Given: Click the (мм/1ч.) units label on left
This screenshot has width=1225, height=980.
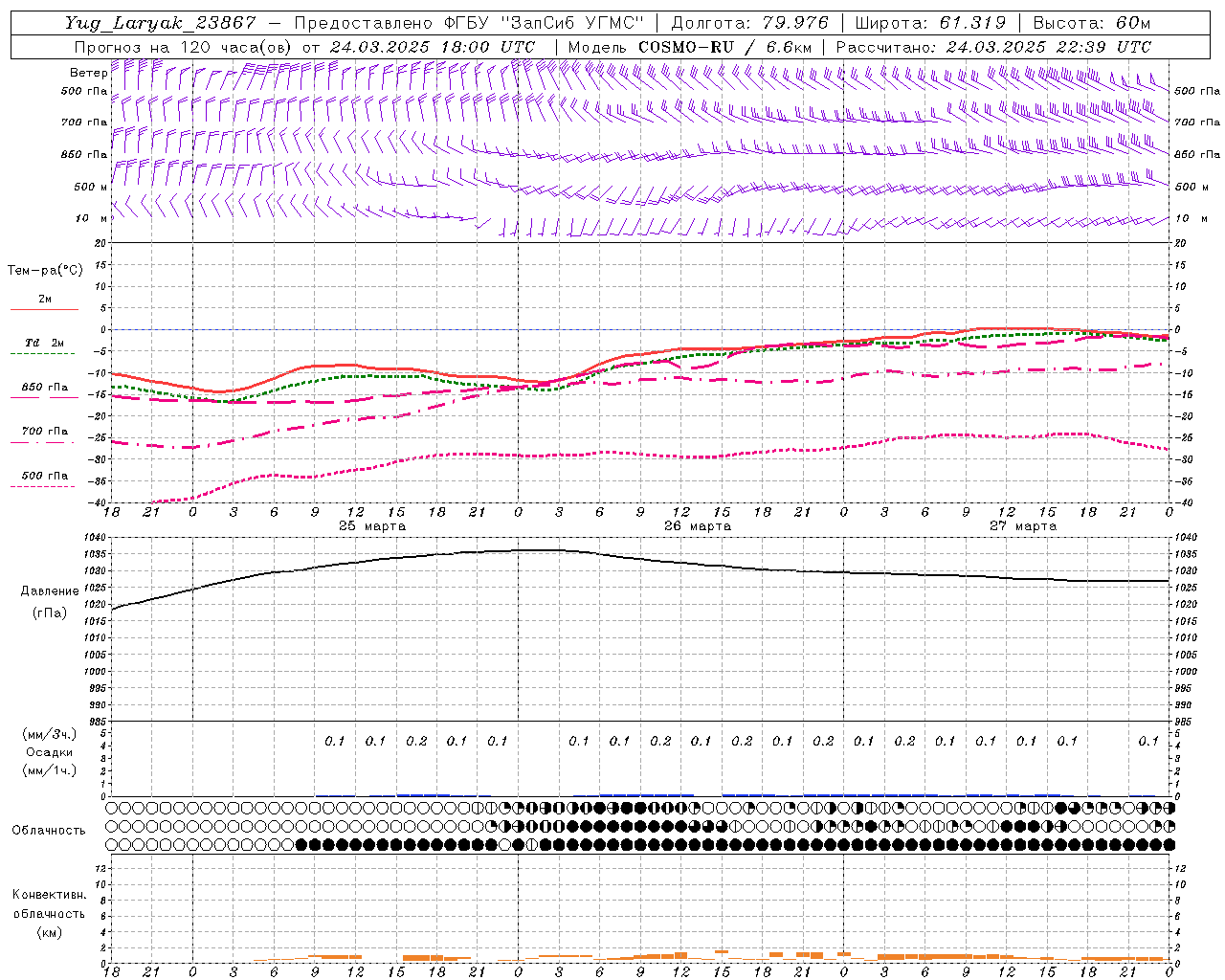Looking at the screenshot, I should [50, 770].
